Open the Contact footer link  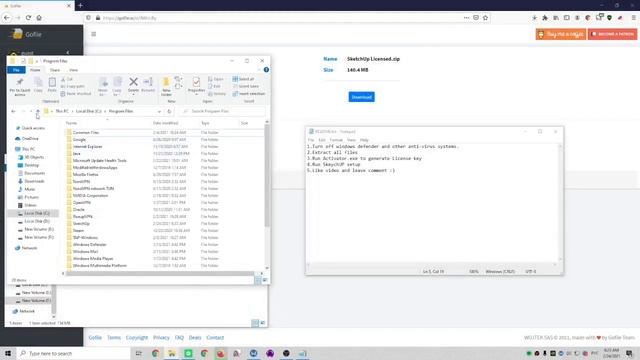215,338
